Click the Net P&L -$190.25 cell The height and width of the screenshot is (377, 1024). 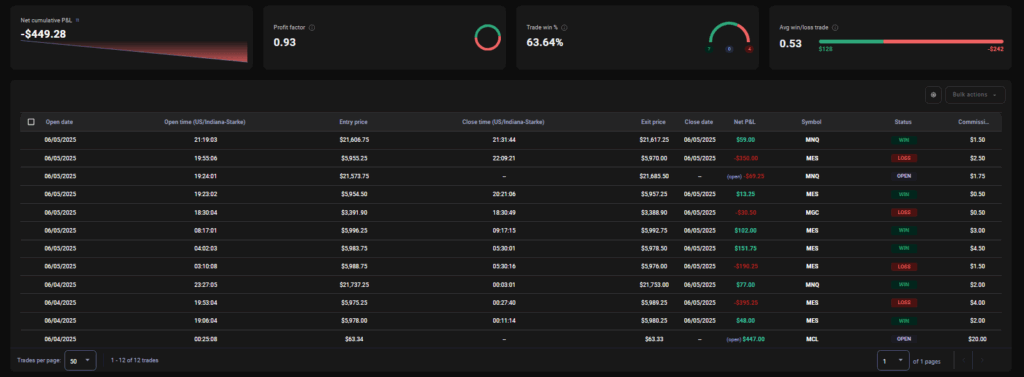coord(745,267)
